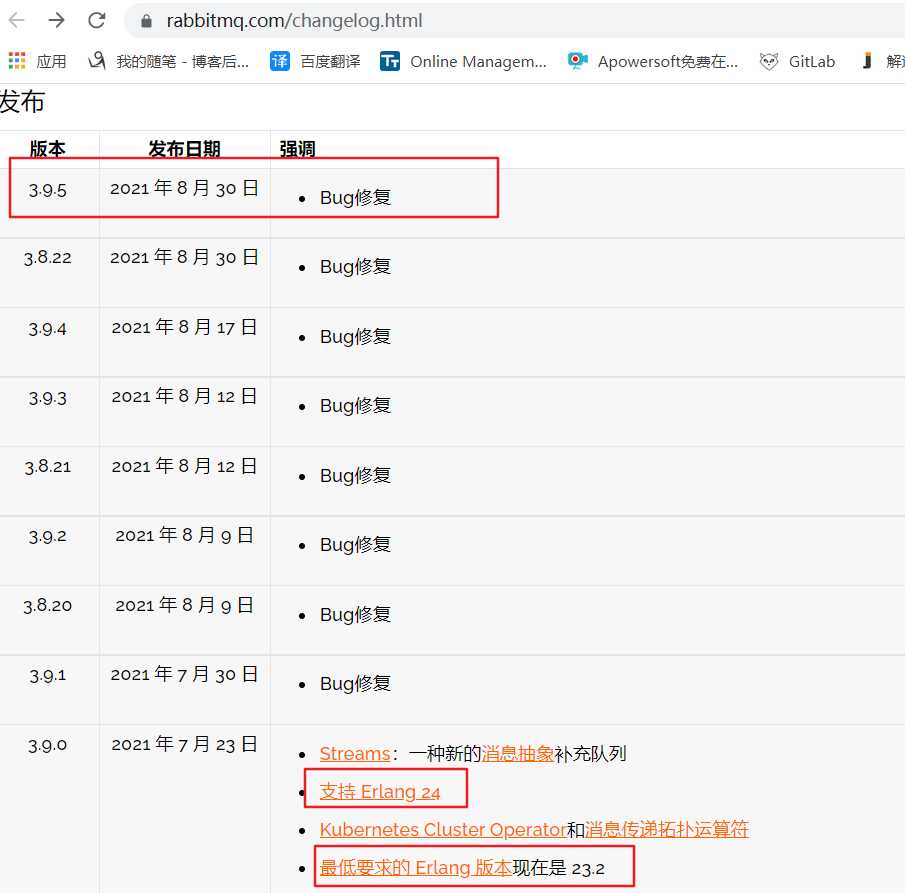The width and height of the screenshot is (905, 893).
Task: Open the Online Managem... bookmark
Action: point(463,61)
